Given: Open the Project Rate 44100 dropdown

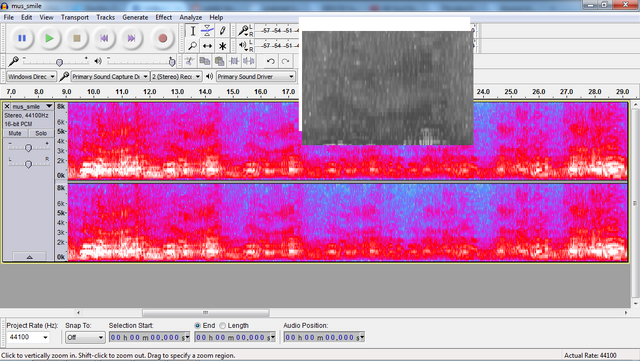Looking at the screenshot, I should tap(45, 337).
